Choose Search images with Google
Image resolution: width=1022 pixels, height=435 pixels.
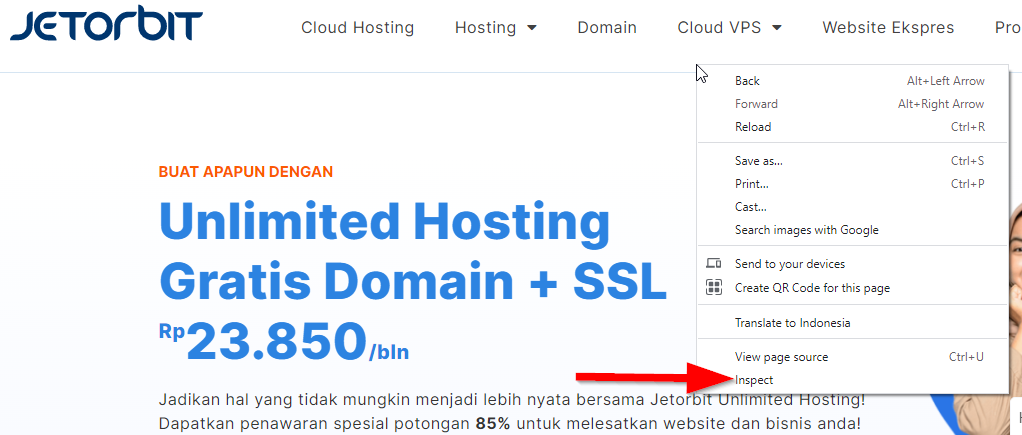[x=853, y=230]
